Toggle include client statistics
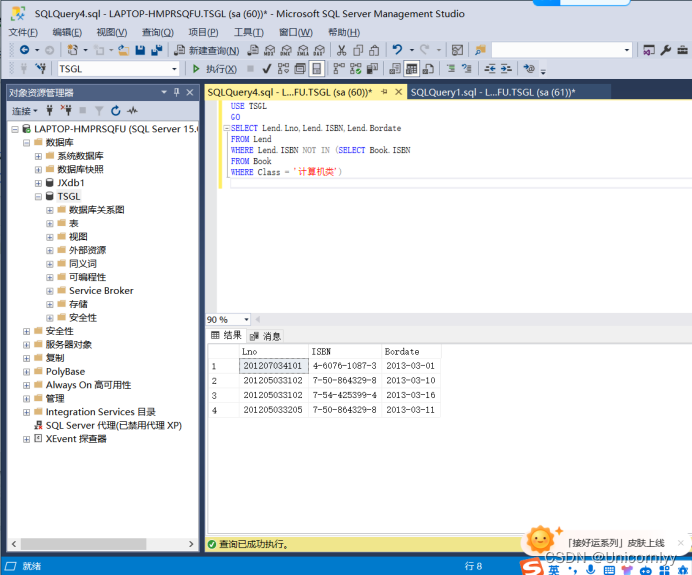The width and height of the screenshot is (692, 575). click(x=372, y=69)
